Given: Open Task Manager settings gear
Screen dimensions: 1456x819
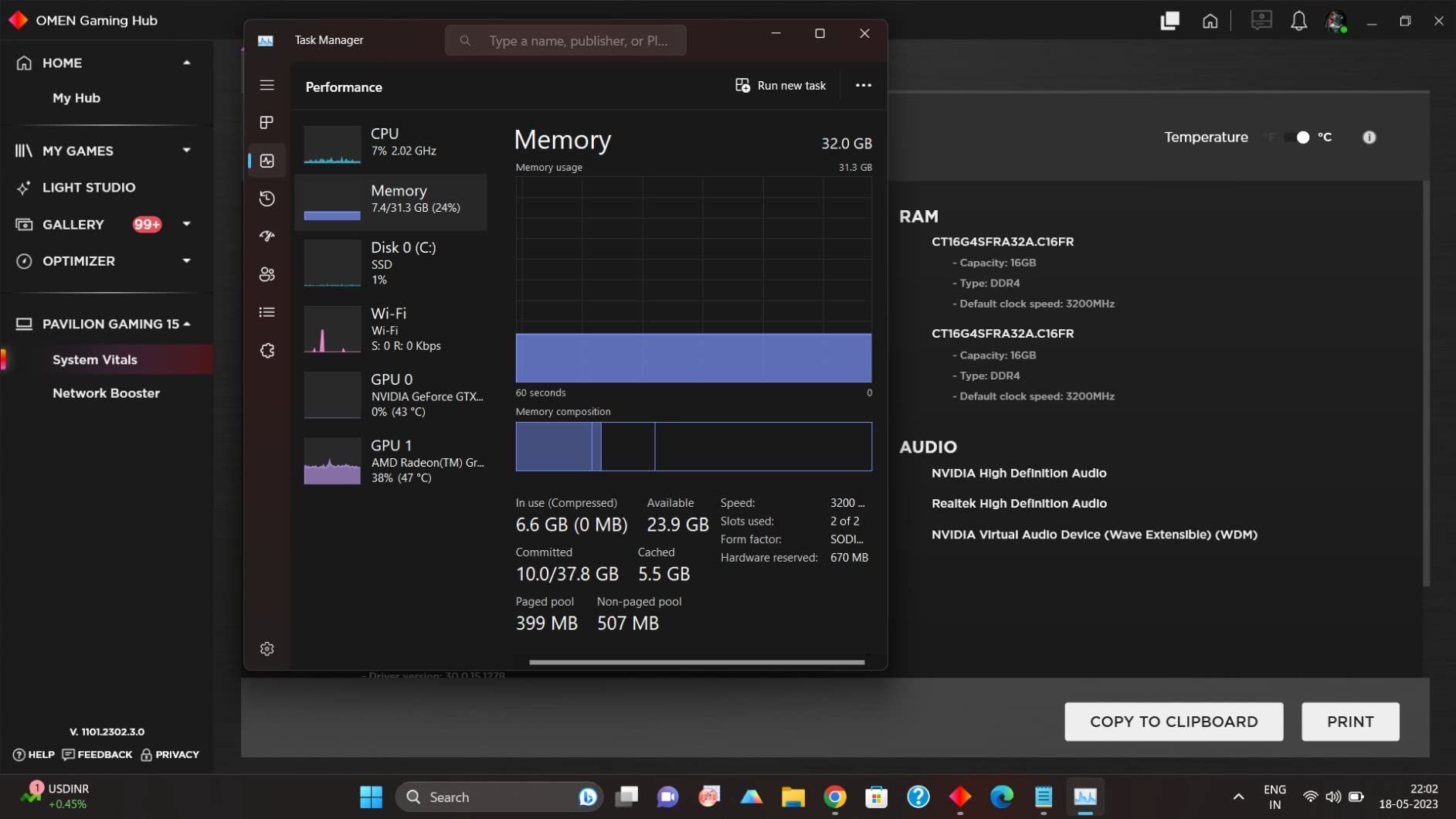Looking at the screenshot, I should click(267, 649).
